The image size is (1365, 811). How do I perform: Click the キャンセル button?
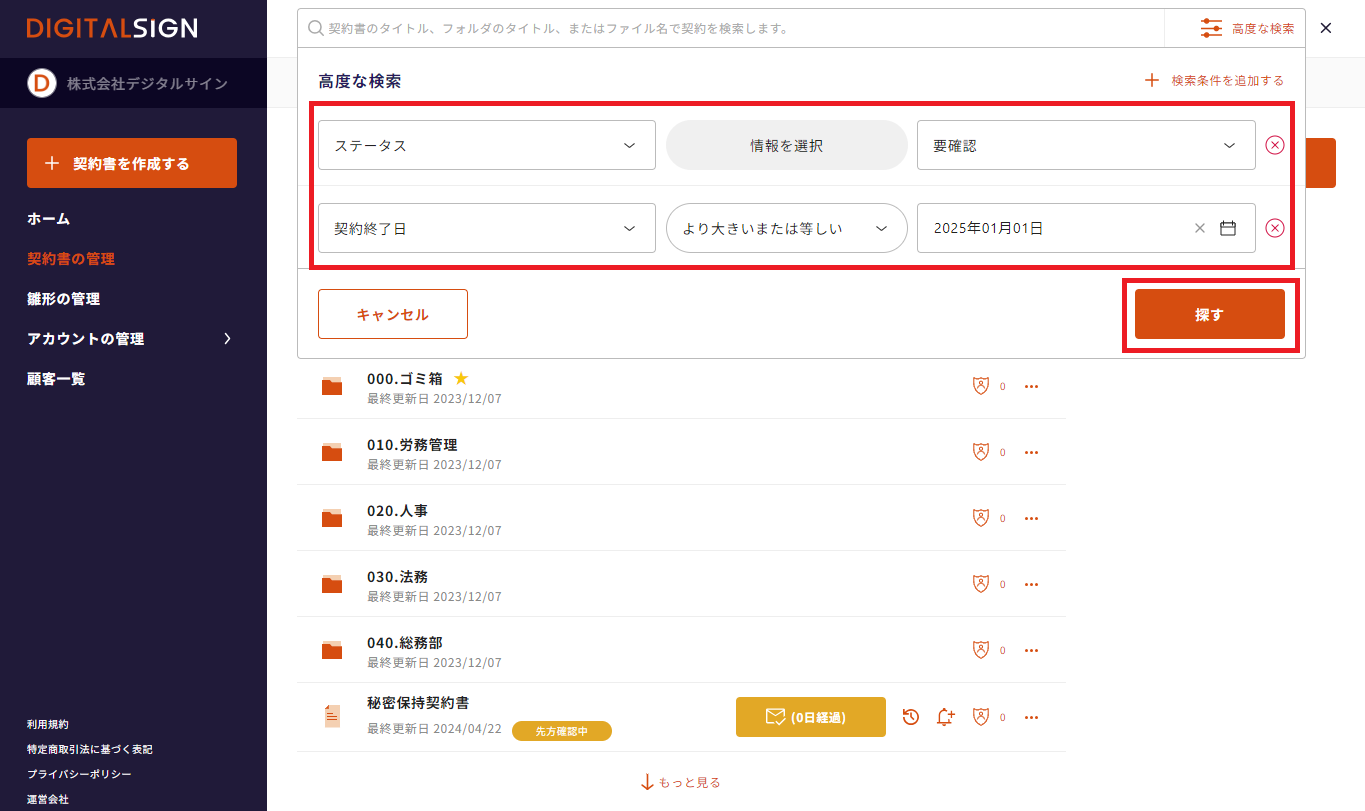coord(392,314)
